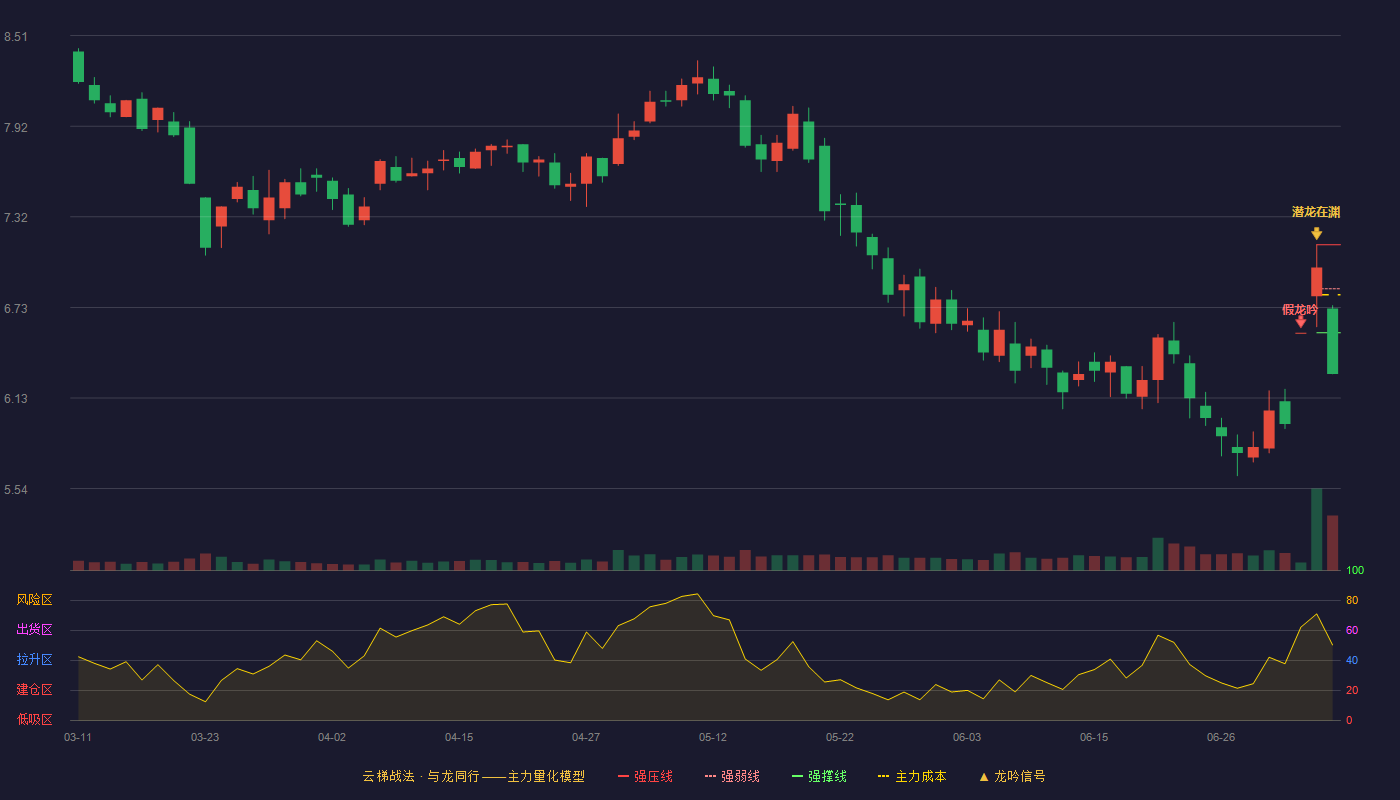Toggle the 龙吟信号 legend entry
The image size is (1400, 800).
pos(1011,776)
